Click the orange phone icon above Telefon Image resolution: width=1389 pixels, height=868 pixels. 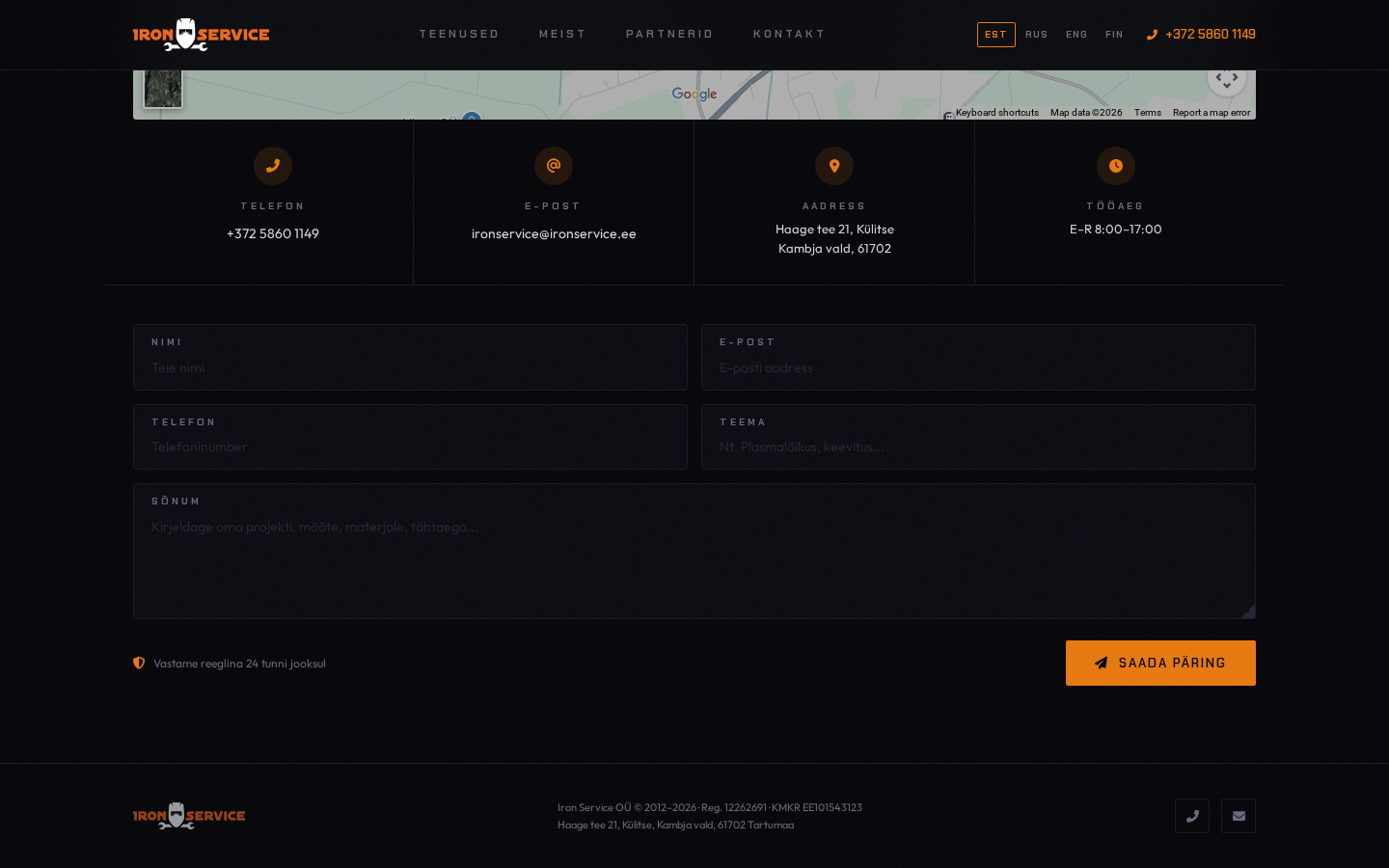[x=273, y=166]
